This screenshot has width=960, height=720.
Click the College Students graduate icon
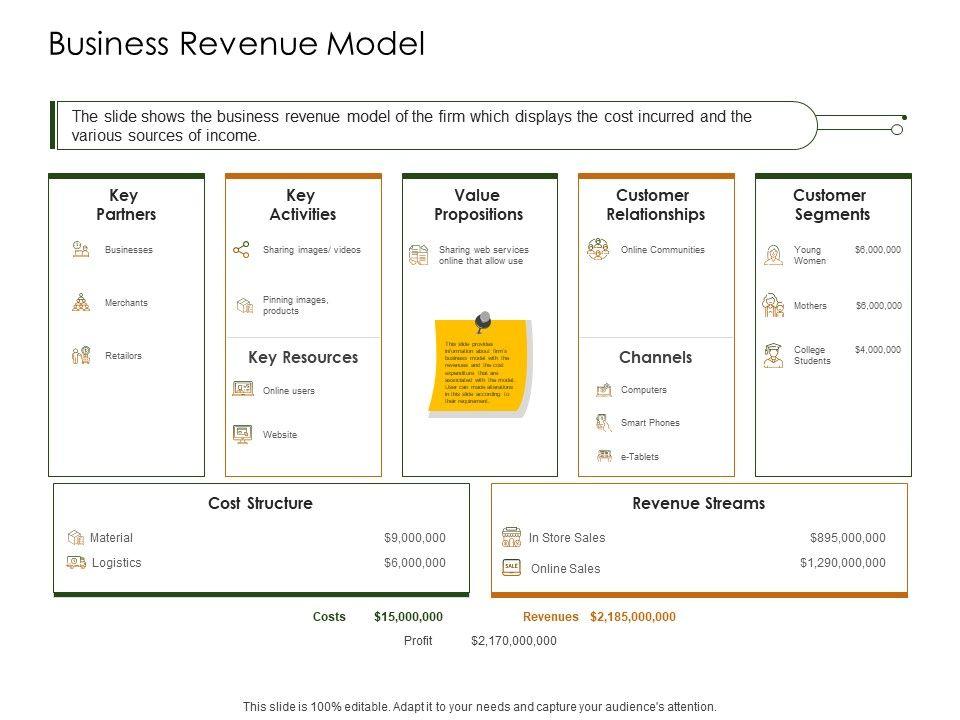click(x=773, y=355)
